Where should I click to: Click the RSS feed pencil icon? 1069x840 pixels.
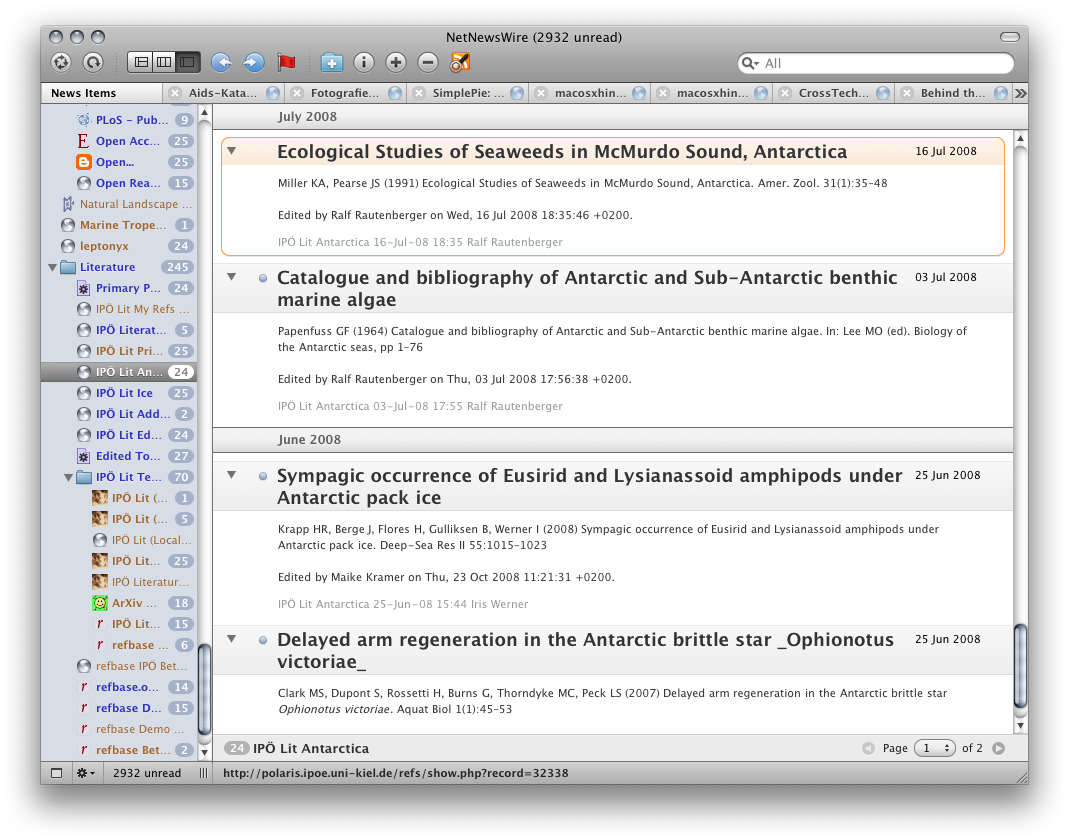pos(460,63)
